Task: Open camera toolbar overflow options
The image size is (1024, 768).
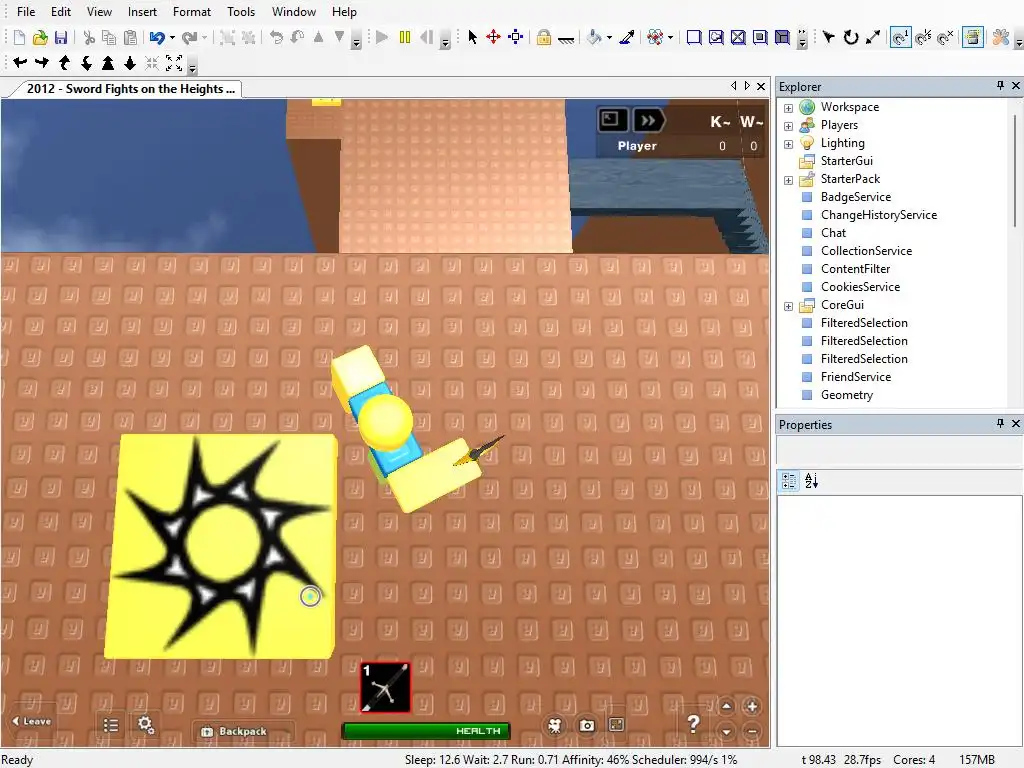Action: click(x=192, y=67)
